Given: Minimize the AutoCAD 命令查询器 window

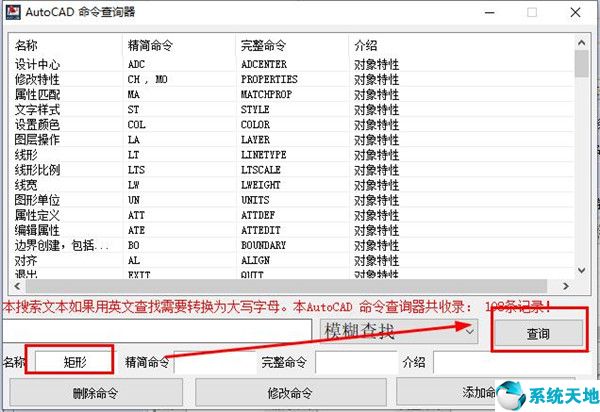Looking at the screenshot, I should point(490,13).
